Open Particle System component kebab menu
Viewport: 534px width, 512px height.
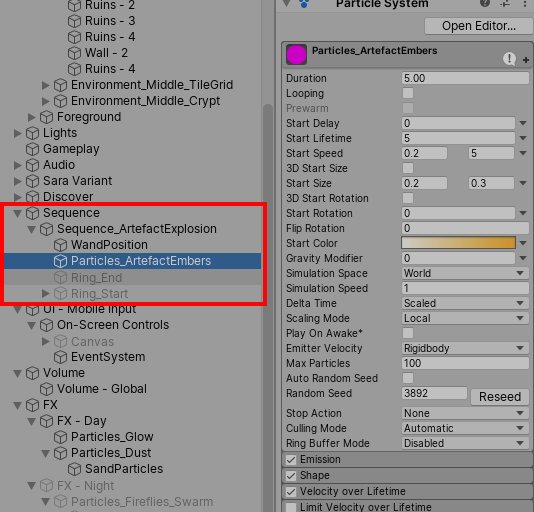click(x=525, y=3)
